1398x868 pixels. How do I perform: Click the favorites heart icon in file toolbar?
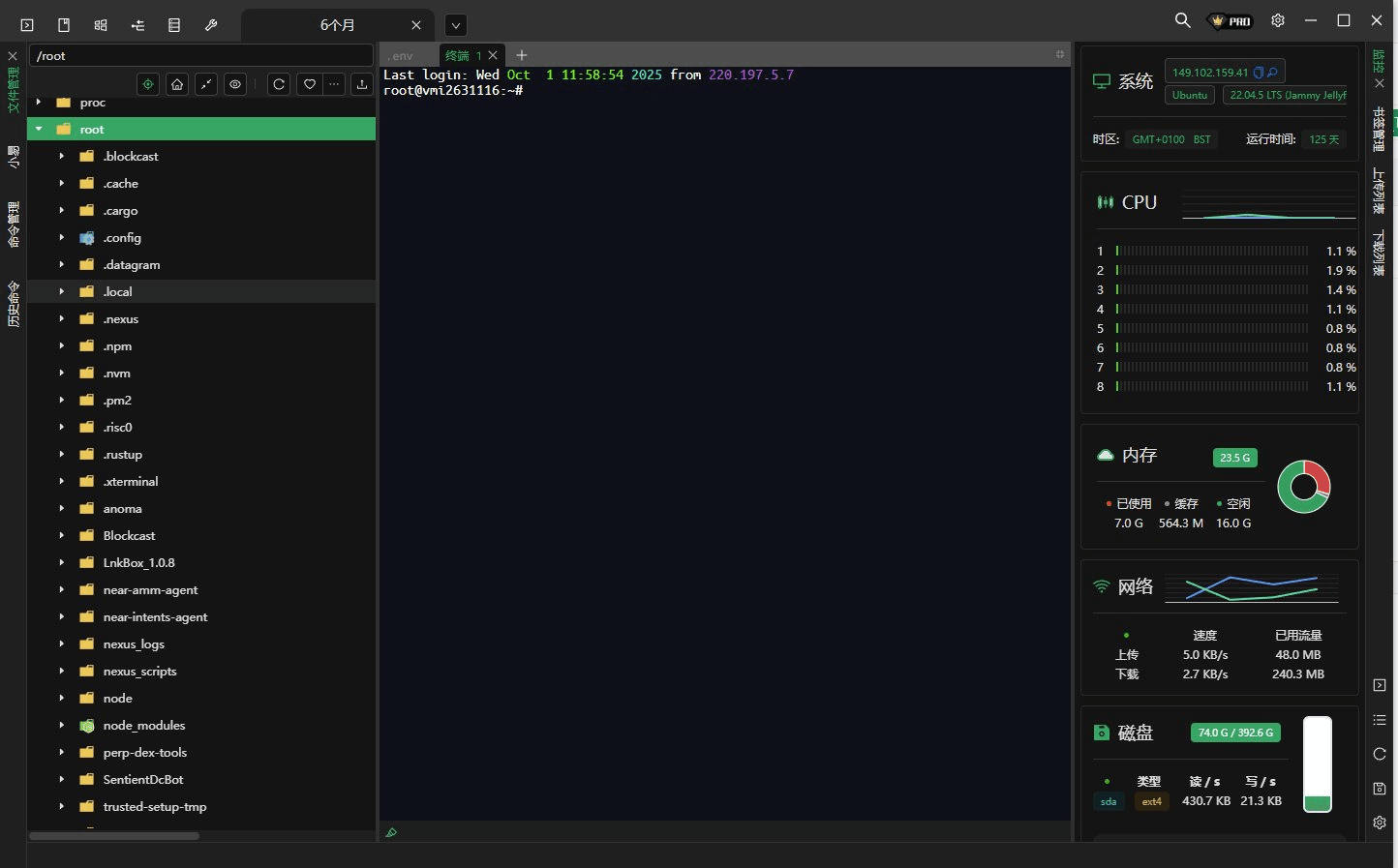pos(310,84)
